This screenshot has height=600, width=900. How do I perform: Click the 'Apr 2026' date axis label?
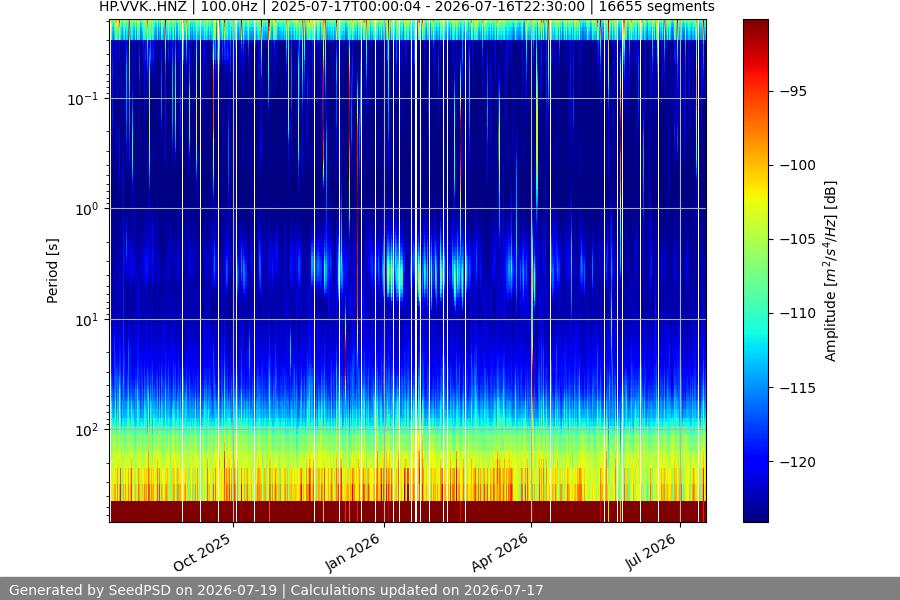pos(499,552)
